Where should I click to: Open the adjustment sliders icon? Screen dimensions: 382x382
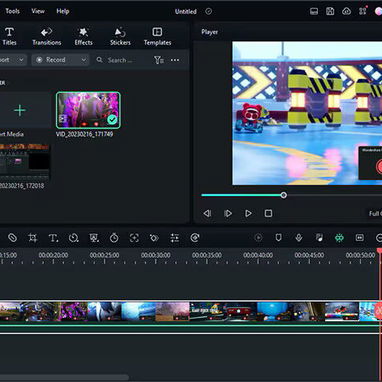(175, 238)
